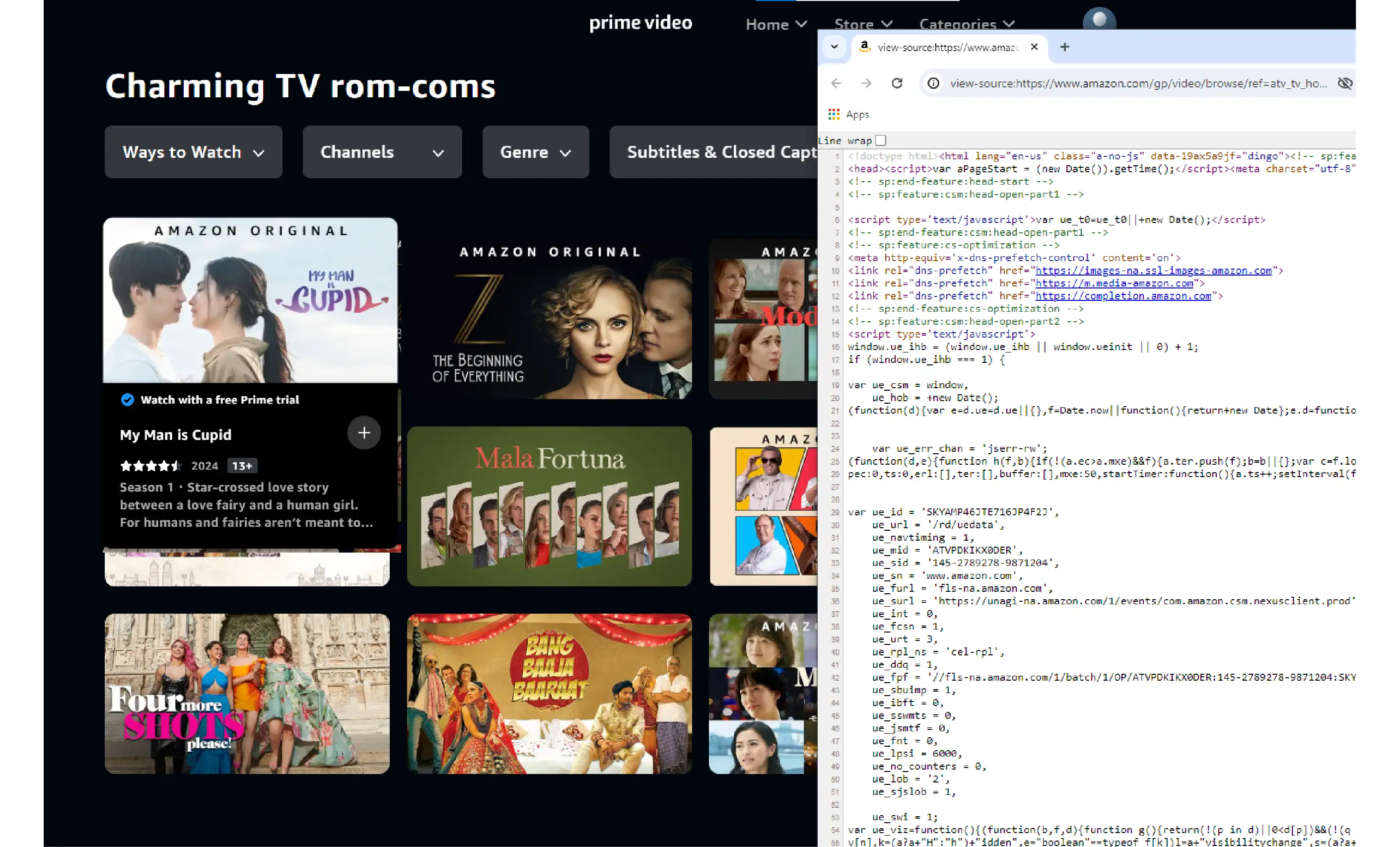Viewport: 1400px width, 847px height.
Task: Open the Channels filter dropdown
Action: click(382, 152)
